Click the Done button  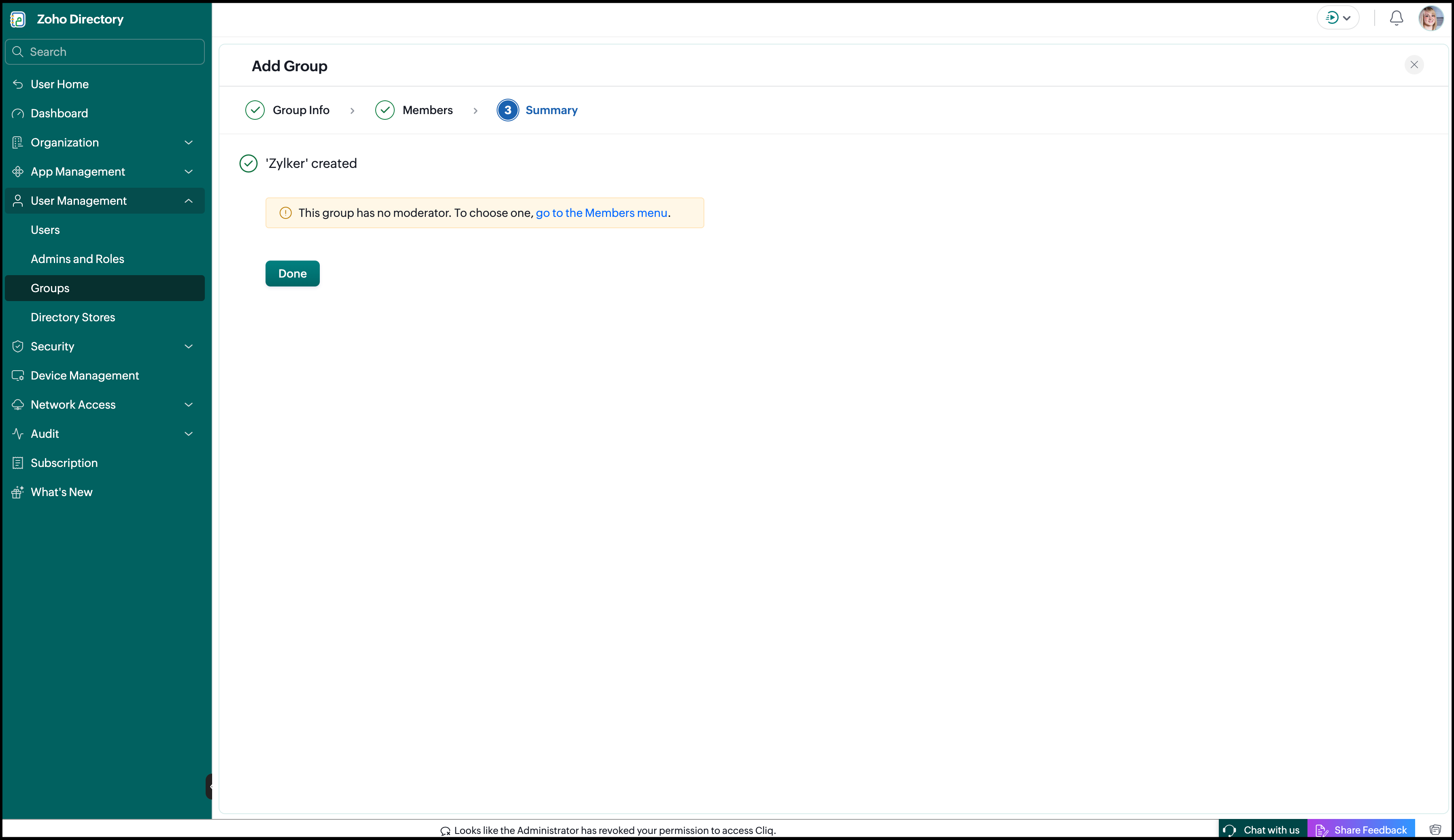[x=293, y=274]
